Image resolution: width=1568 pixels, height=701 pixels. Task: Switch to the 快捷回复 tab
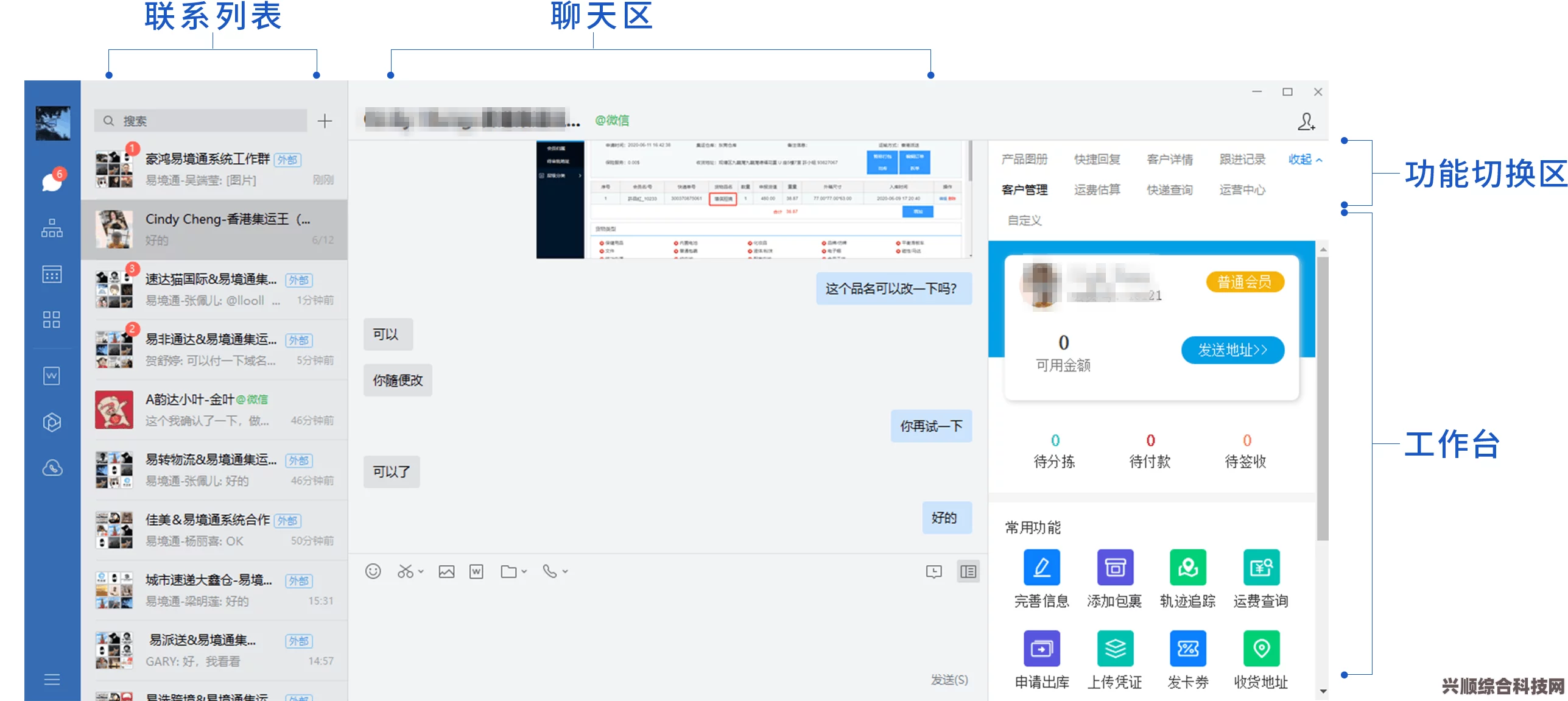click(x=1097, y=160)
